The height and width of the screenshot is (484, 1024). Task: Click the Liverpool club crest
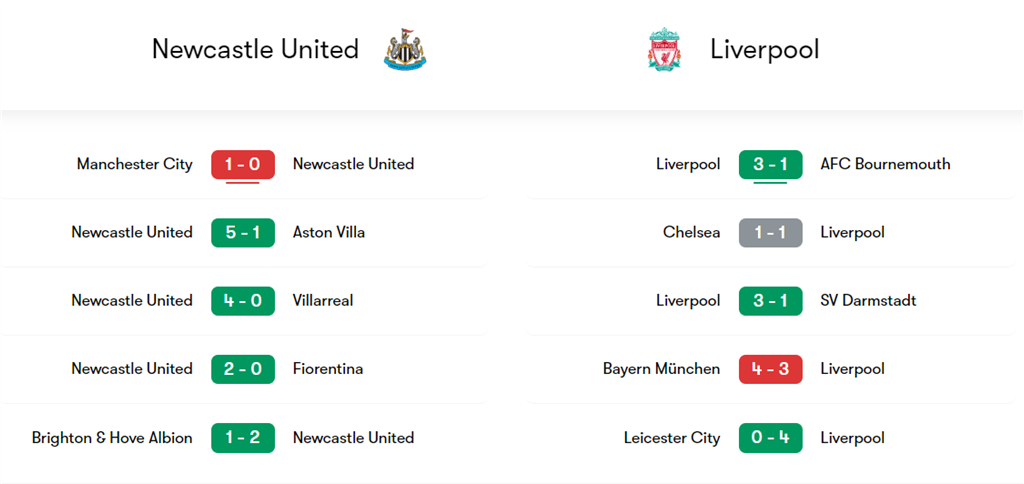(x=663, y=50)
